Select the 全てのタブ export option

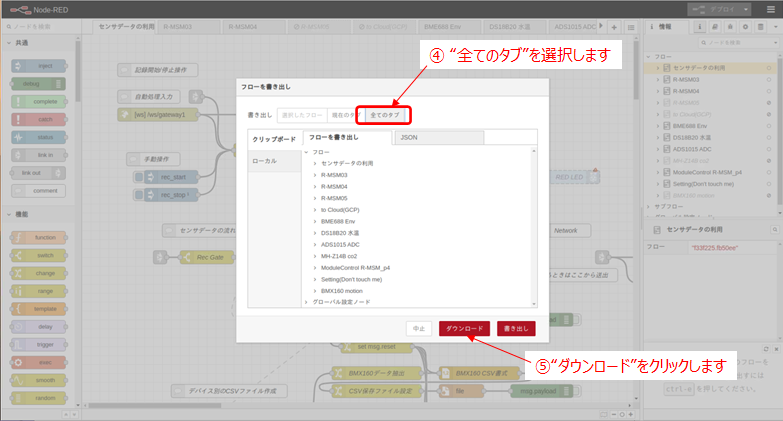(x=385, y=115)
